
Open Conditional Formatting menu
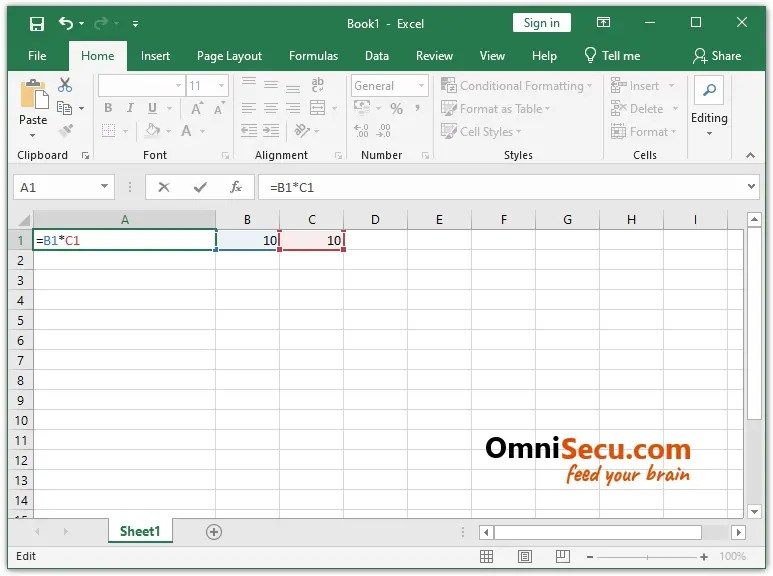point(516,86)
